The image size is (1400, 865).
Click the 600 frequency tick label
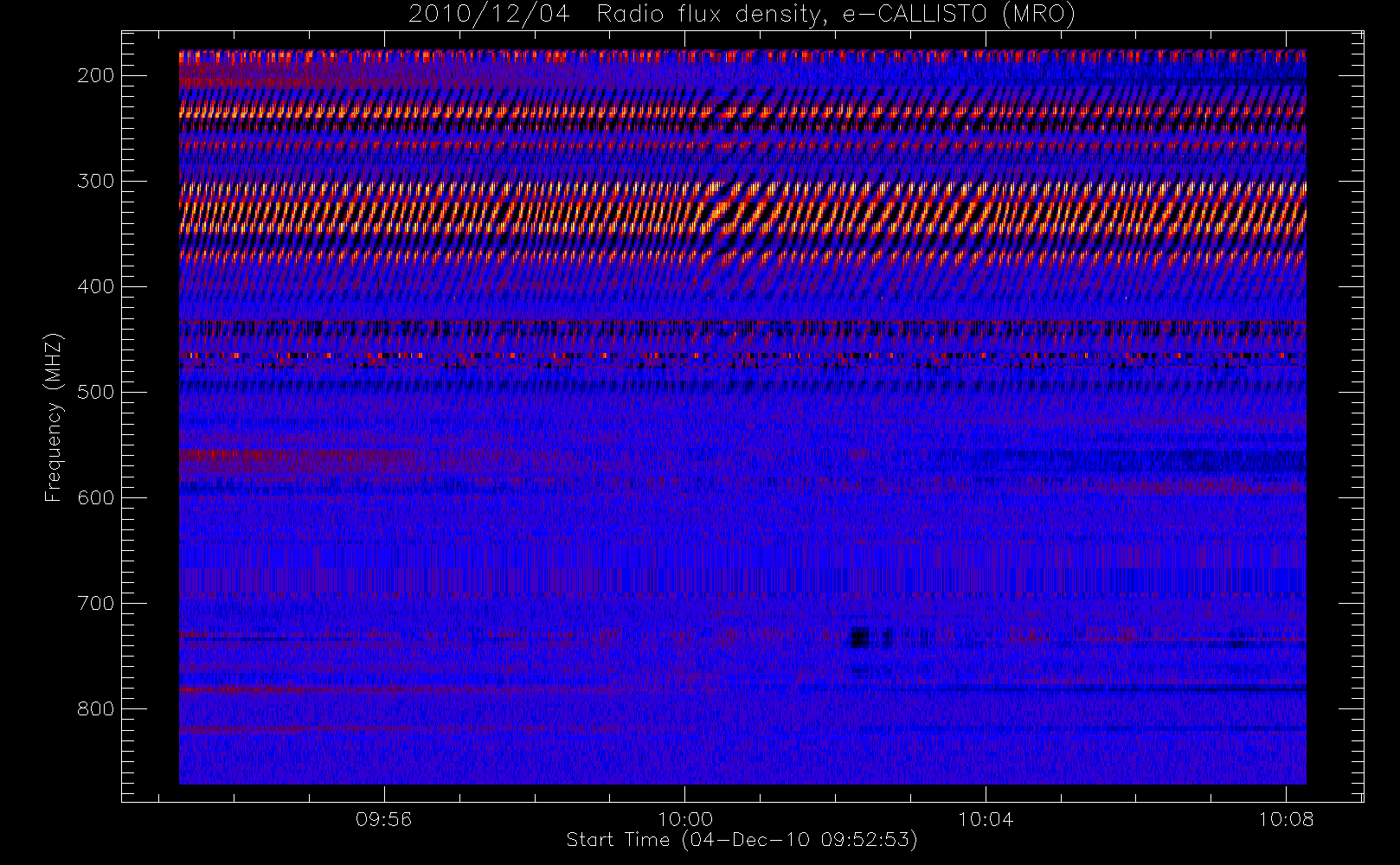[x=95, y=497]
